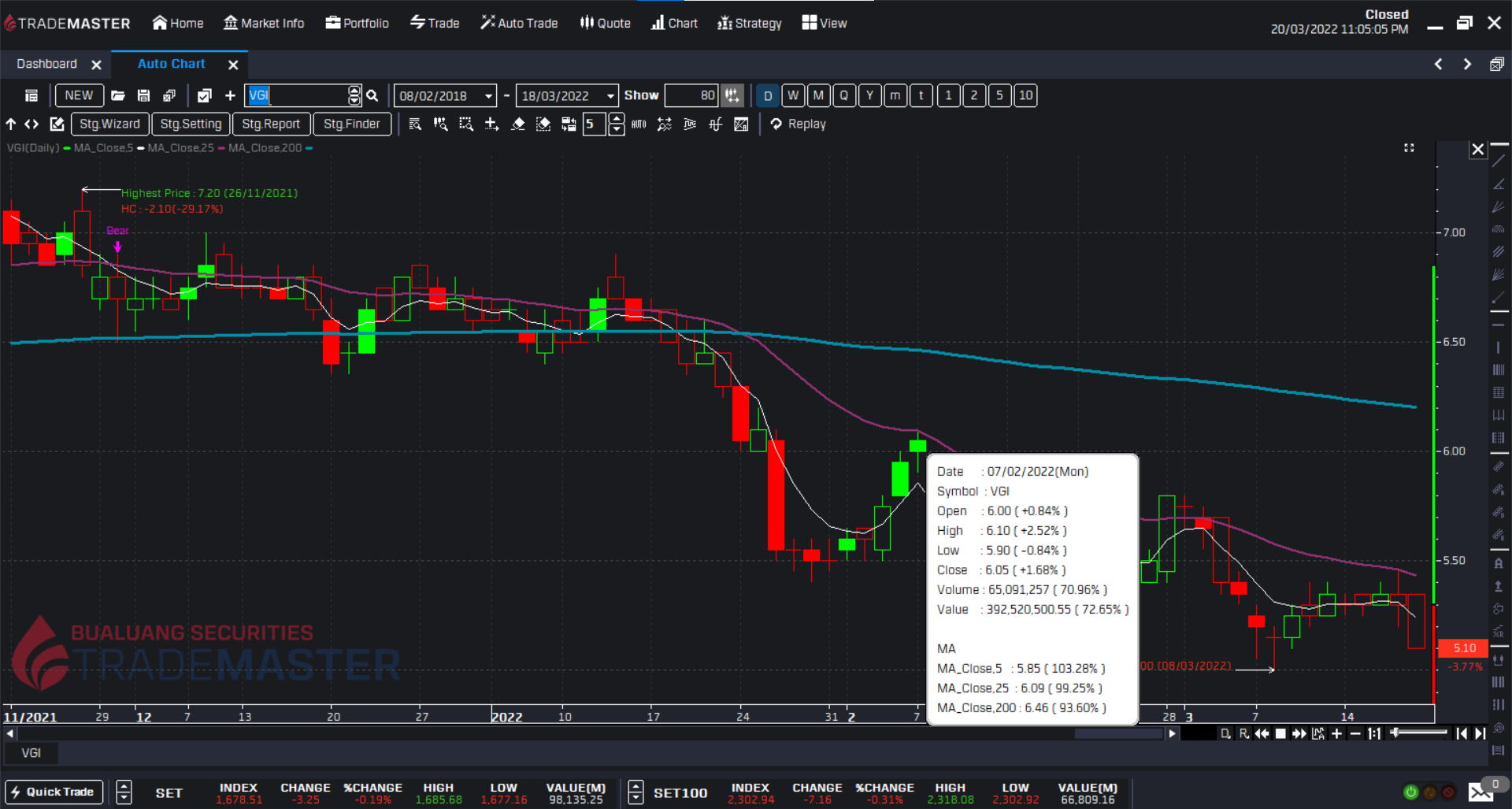Open the saved chart folder icon
This screenshot has width=1512, height=809.
click(x=118, y=95)
